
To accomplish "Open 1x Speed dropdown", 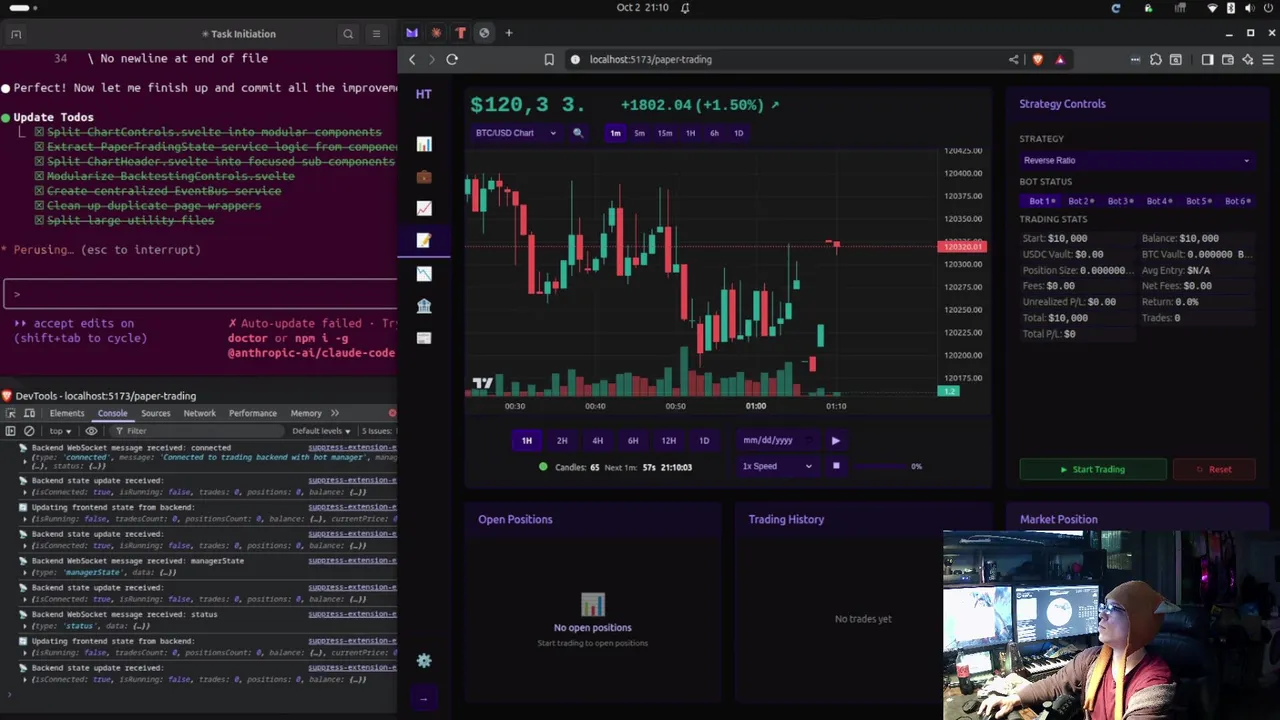I will click(777, 466).
